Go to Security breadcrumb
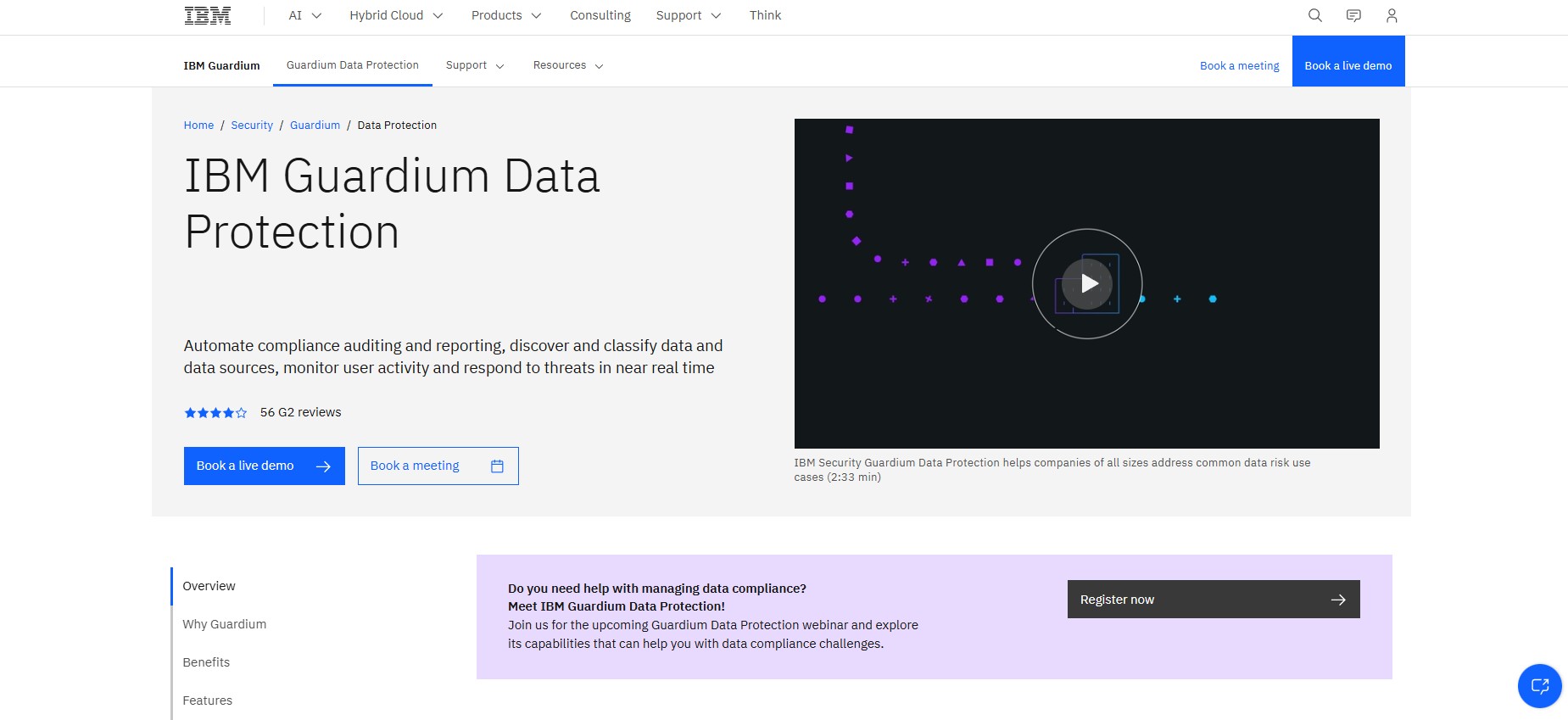 pos(252,125)
